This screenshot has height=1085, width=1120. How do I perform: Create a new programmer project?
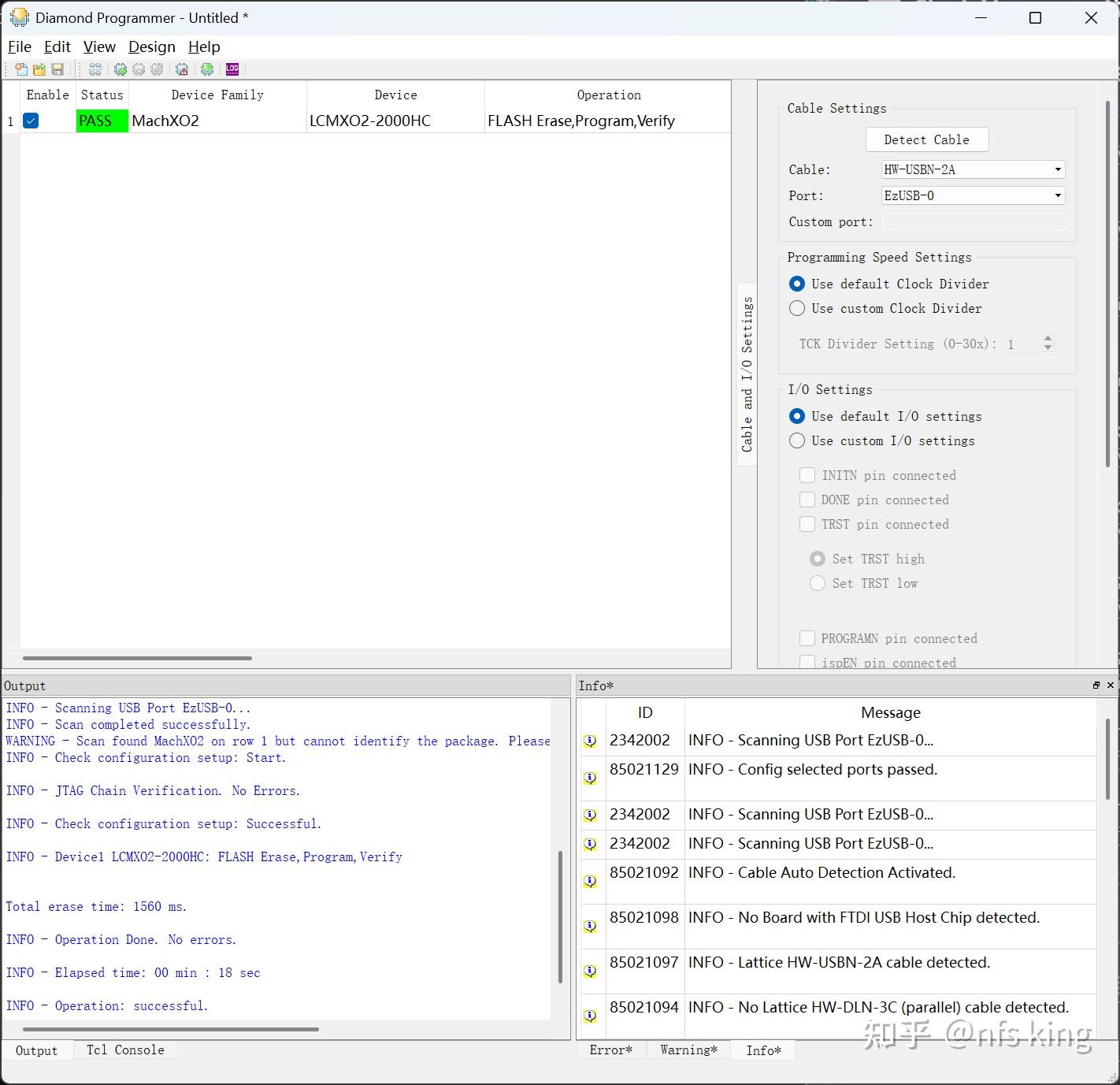click(x=21, y=69)
